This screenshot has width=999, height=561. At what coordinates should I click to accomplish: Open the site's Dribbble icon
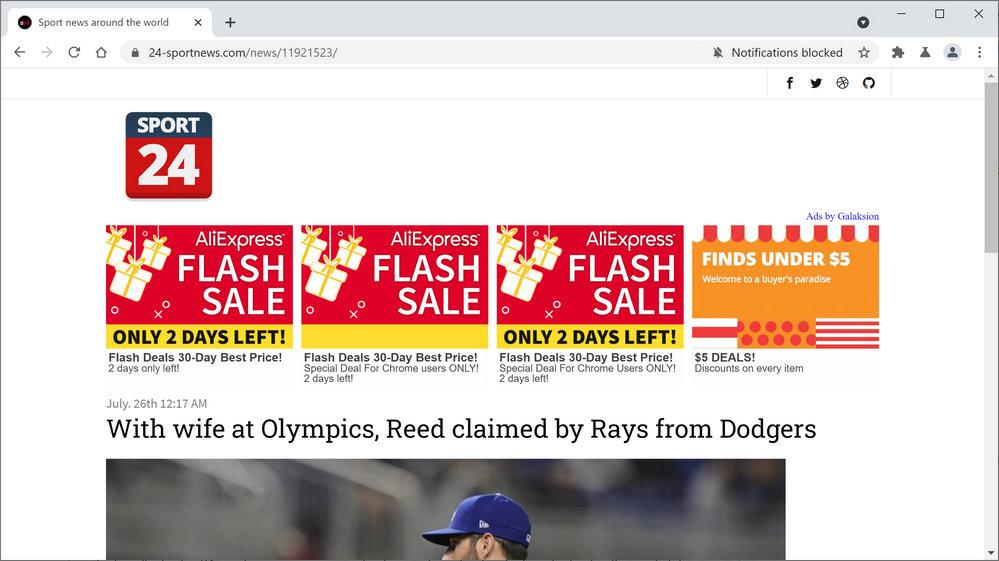coord(842,83)
